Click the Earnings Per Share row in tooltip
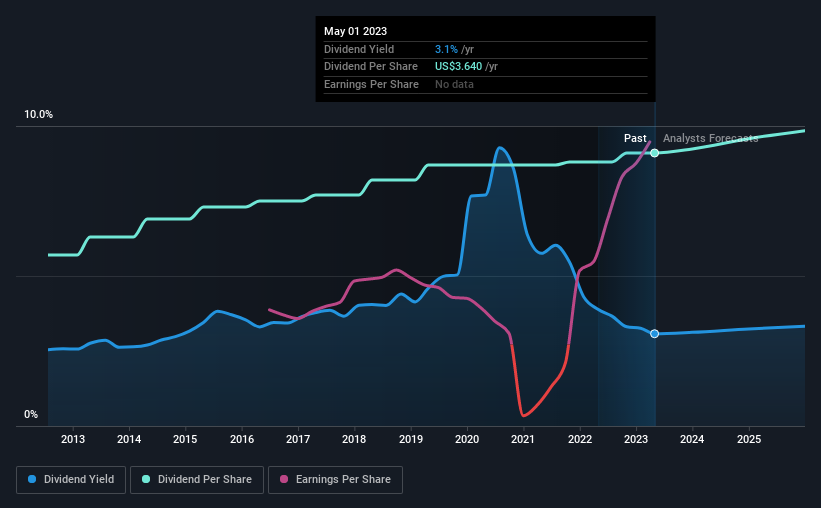 pos(485,84)
